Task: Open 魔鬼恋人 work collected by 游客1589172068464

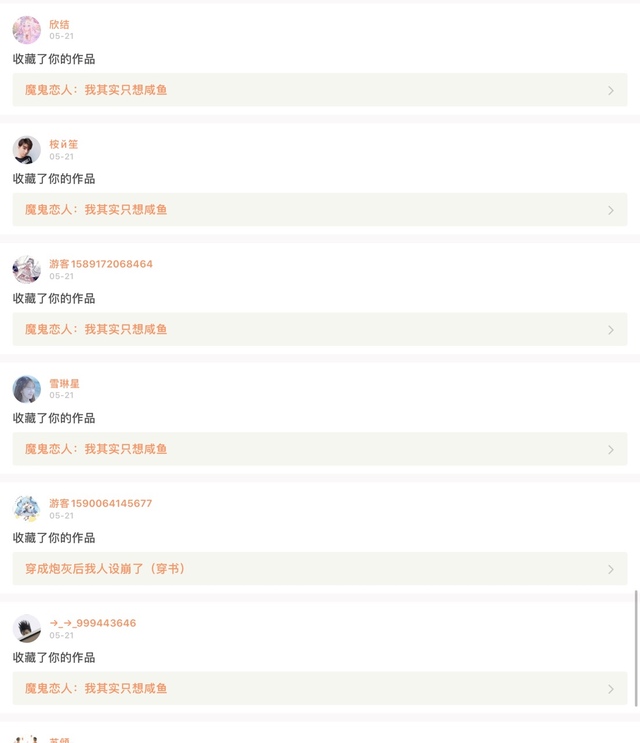Action: pos(96,329)
